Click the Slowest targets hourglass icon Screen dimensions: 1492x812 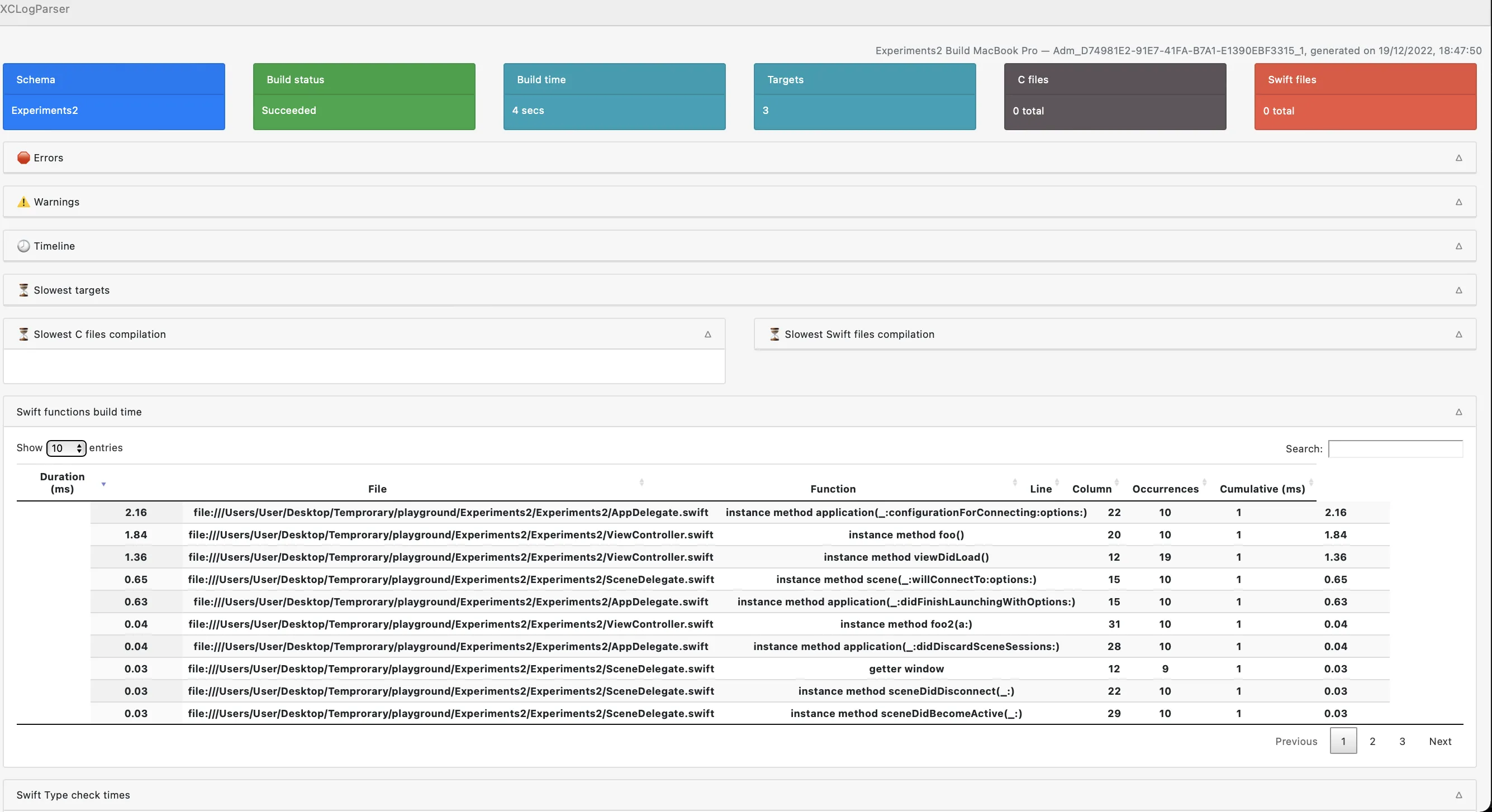coord(23,290)
